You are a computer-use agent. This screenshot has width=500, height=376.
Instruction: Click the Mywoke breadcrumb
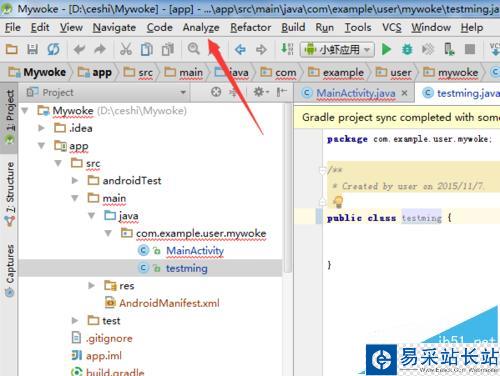[37, 72]
